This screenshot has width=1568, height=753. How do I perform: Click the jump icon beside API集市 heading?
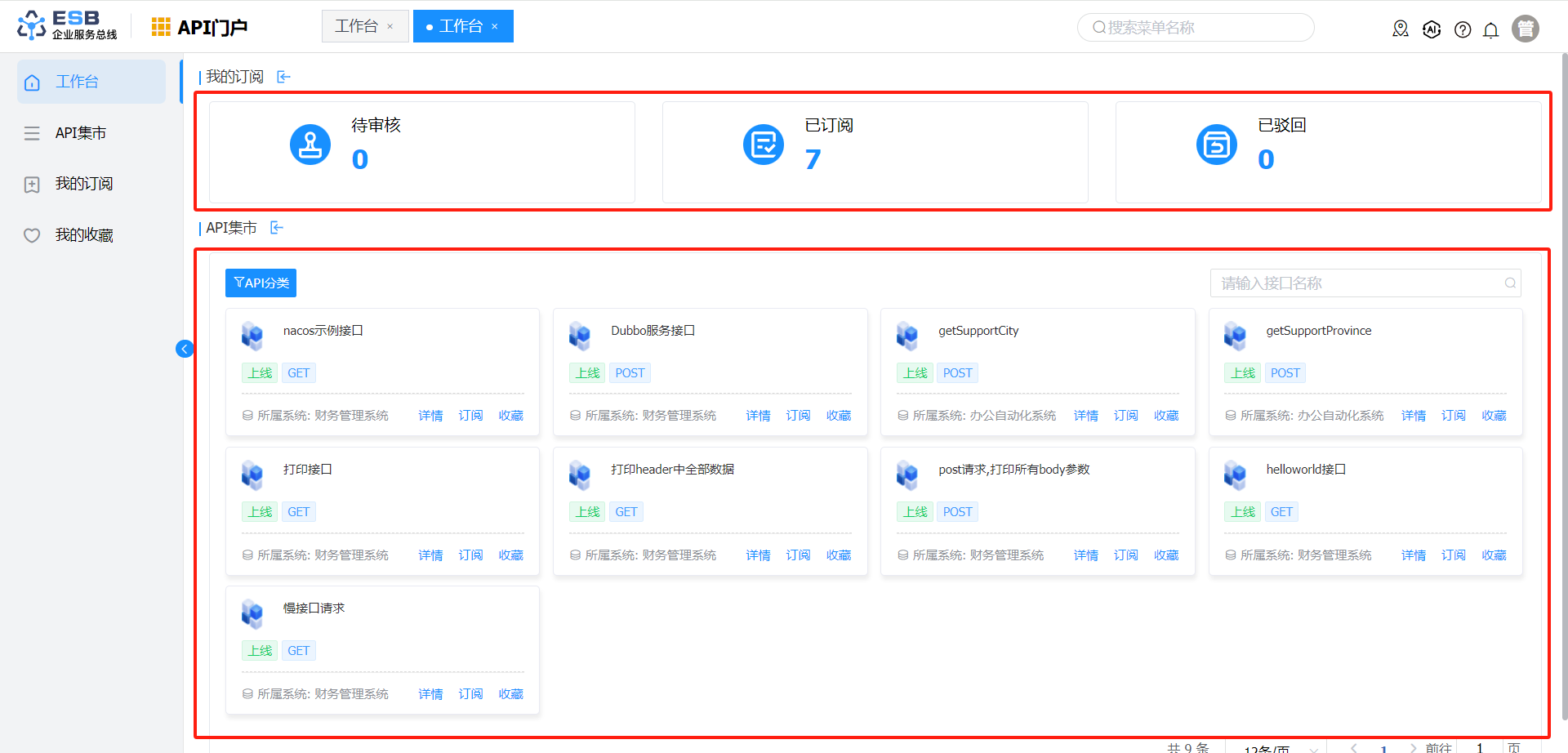277,228
